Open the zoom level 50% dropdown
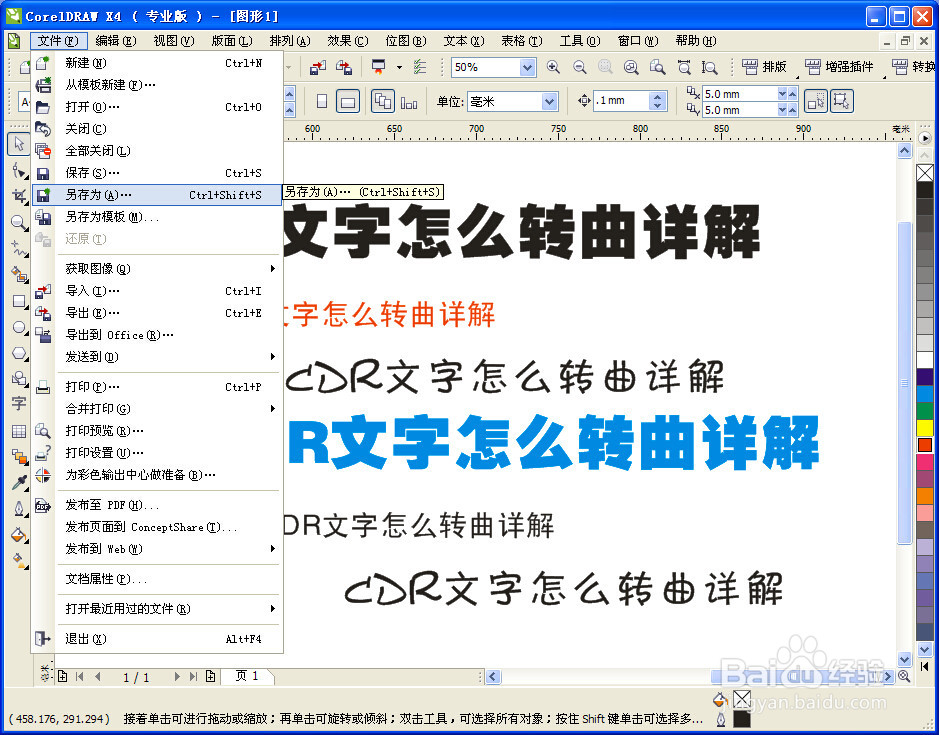The height and width of the screenshot is (735, 939). (x=527, y=67)
